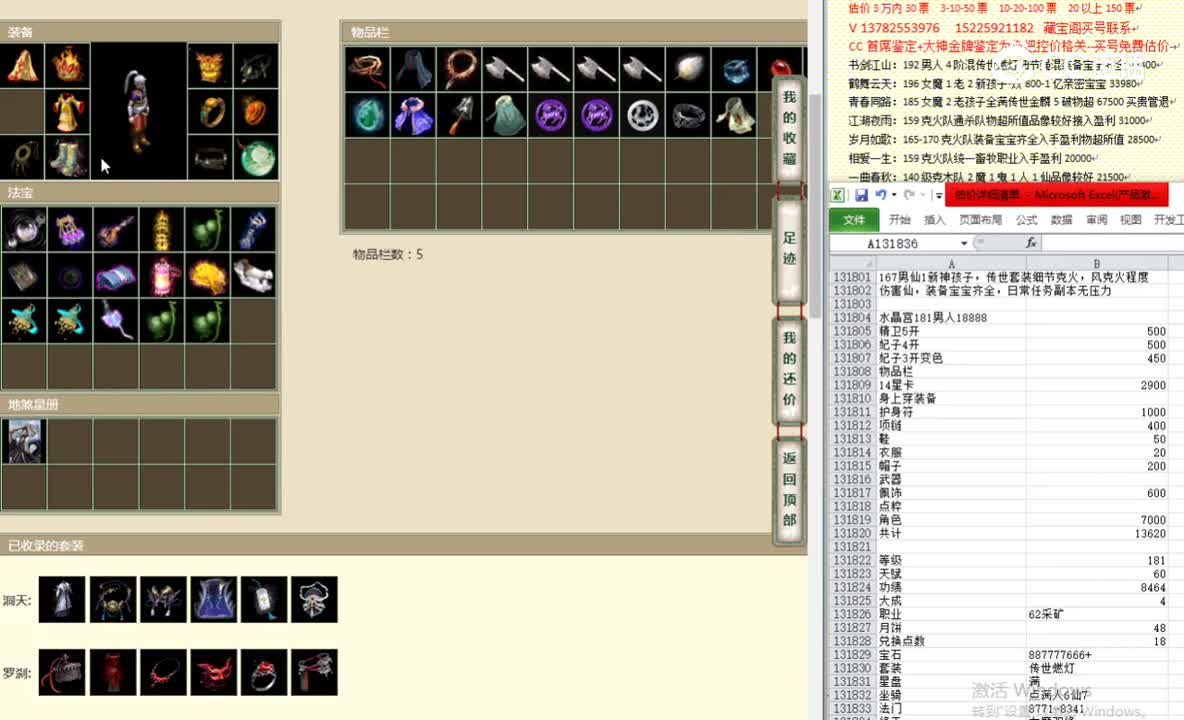1184x720 pixels.
Task: Select the blue vest in 洞天 set
Action: [214, 599]
